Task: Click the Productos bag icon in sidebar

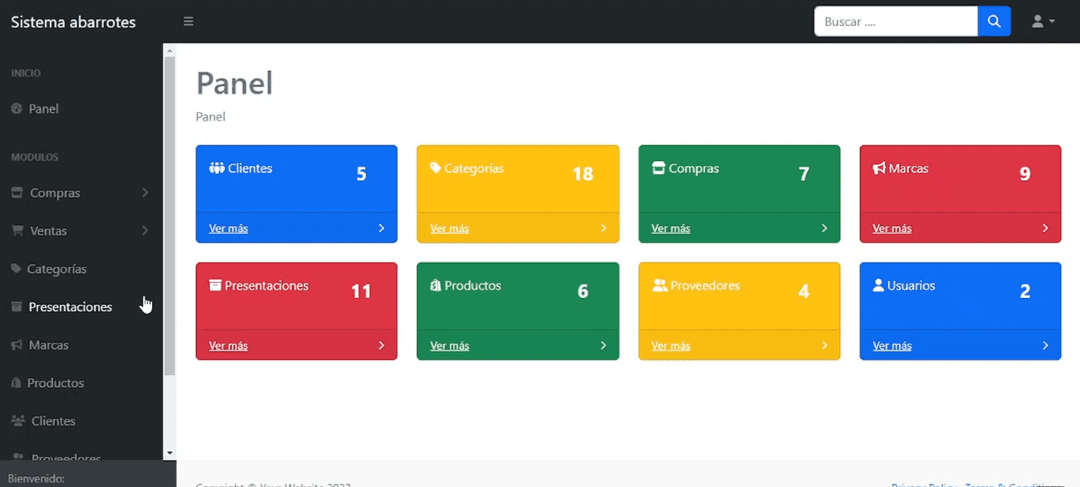Action: coord(16,383)
